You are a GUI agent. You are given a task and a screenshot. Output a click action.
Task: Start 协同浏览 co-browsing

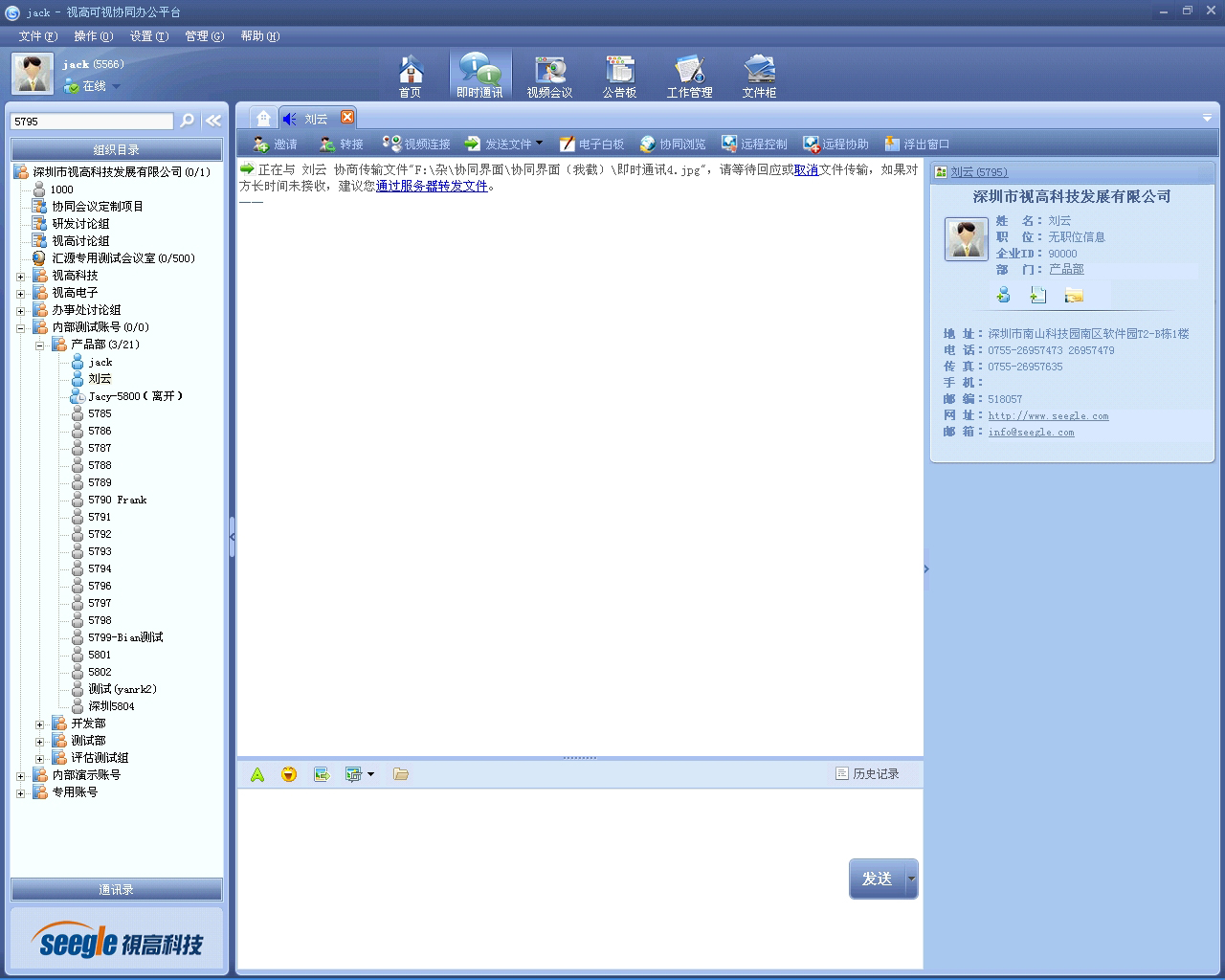pos(673,144)
